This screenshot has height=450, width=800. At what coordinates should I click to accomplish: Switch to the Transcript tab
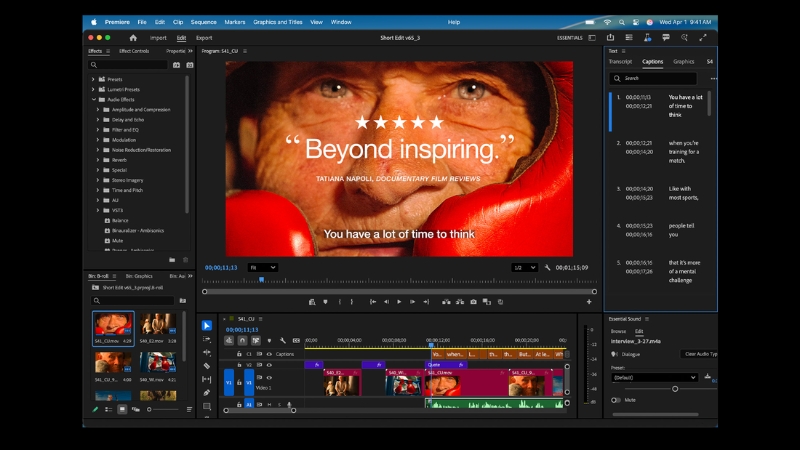(621, 61)
